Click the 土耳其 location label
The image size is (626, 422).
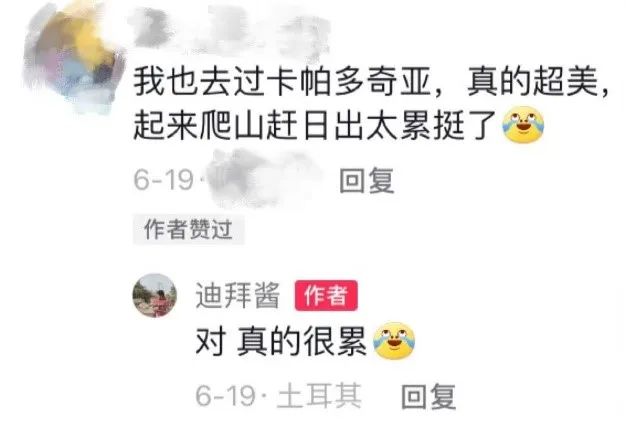[x=319, y=396]
